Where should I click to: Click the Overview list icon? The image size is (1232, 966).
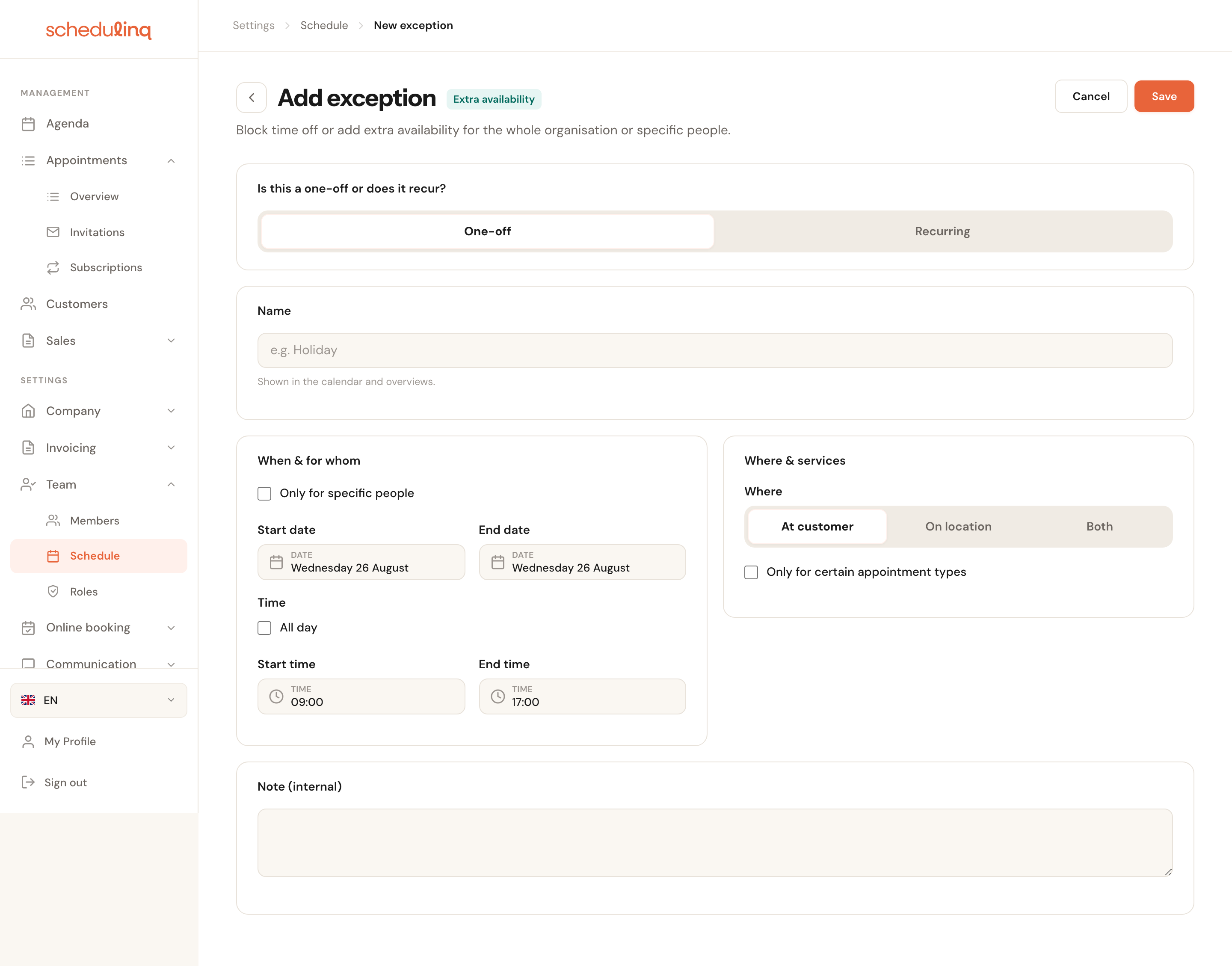pyautogui.click(x=53, y=197)
